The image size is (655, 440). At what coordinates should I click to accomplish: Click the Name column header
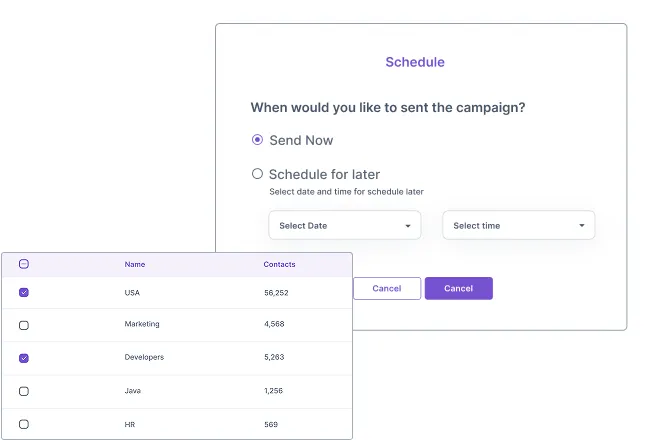pos(135,265)
